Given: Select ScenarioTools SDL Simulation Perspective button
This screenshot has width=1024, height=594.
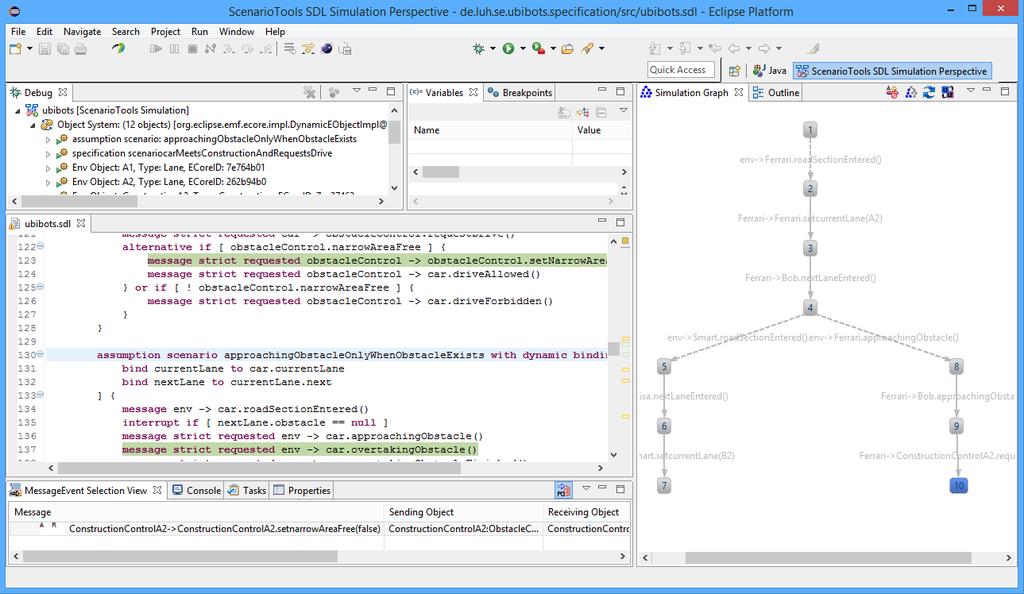Looking at the screenshot, I should click(892, 70).
